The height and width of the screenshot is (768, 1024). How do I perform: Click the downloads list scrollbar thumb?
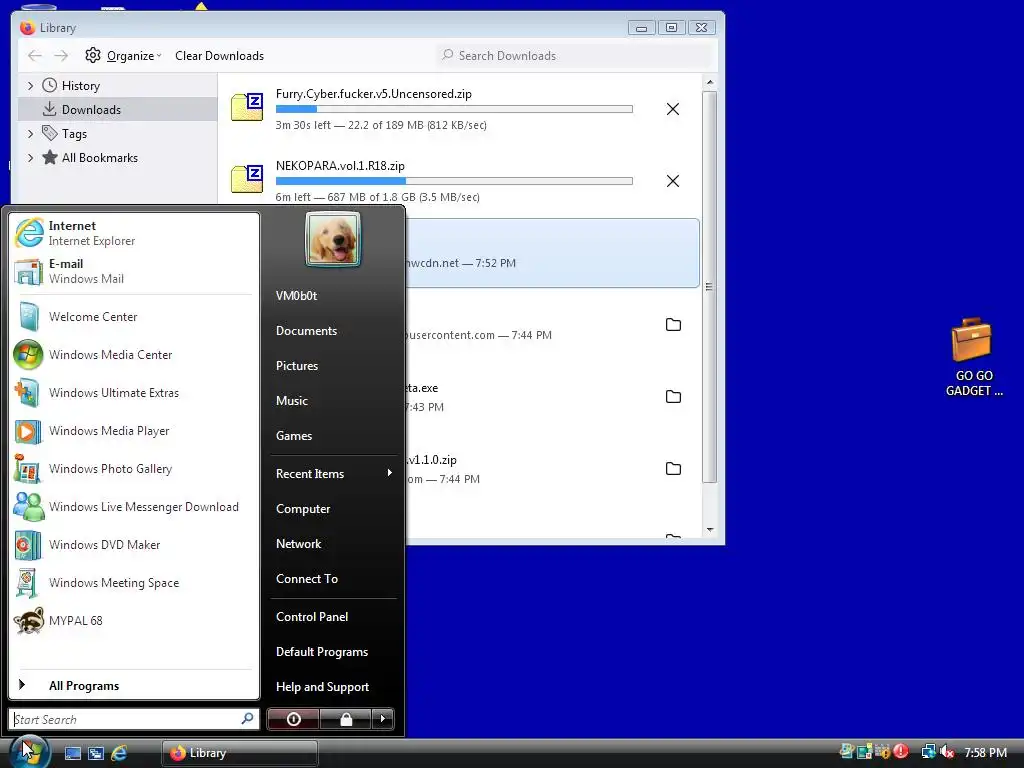[x=710, y=287]
